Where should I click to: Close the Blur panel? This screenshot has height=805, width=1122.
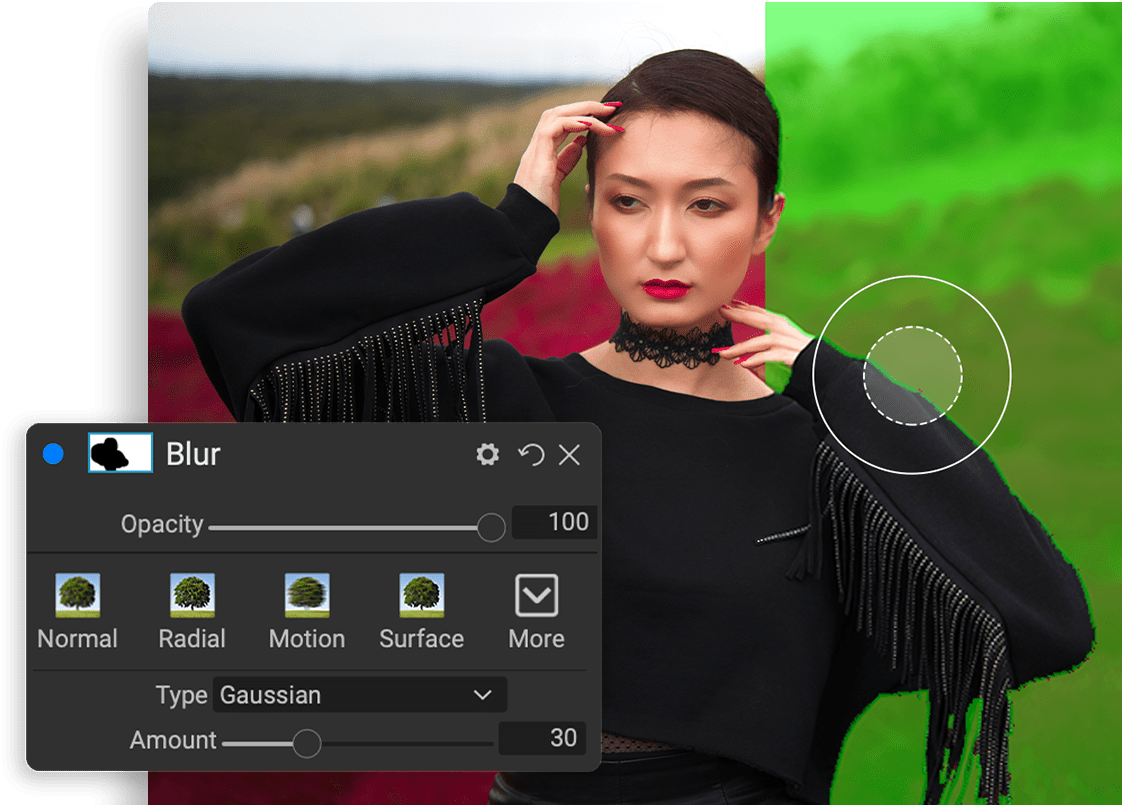(x=570, y=455)
